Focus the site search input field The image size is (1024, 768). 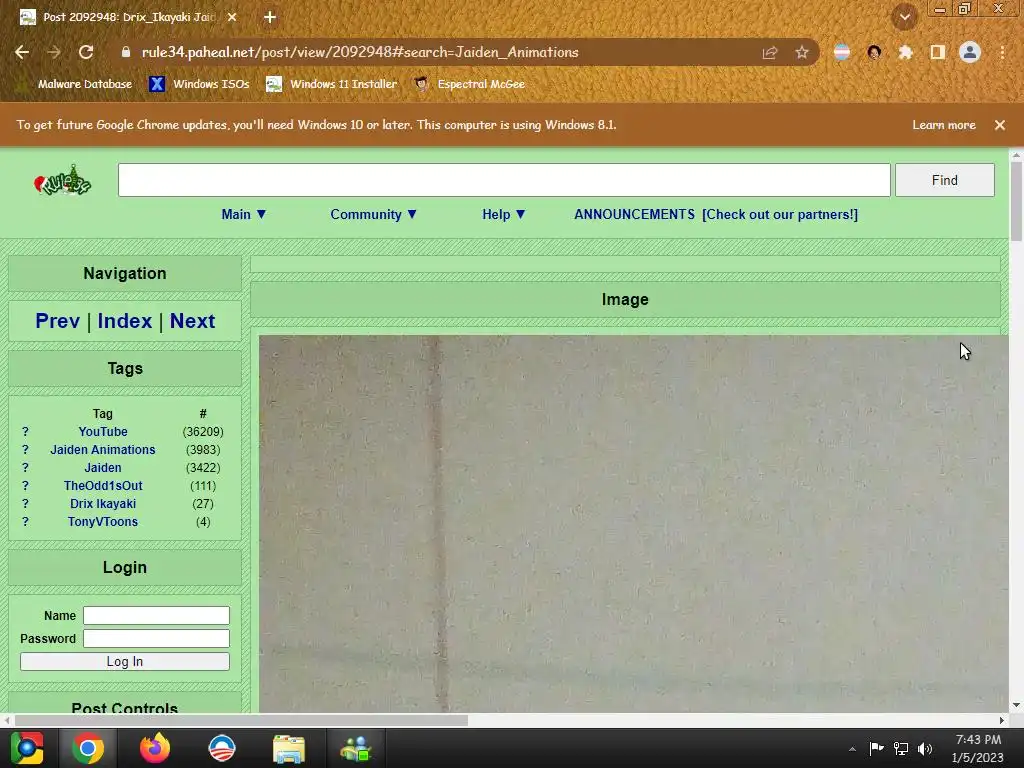(504, 180)
